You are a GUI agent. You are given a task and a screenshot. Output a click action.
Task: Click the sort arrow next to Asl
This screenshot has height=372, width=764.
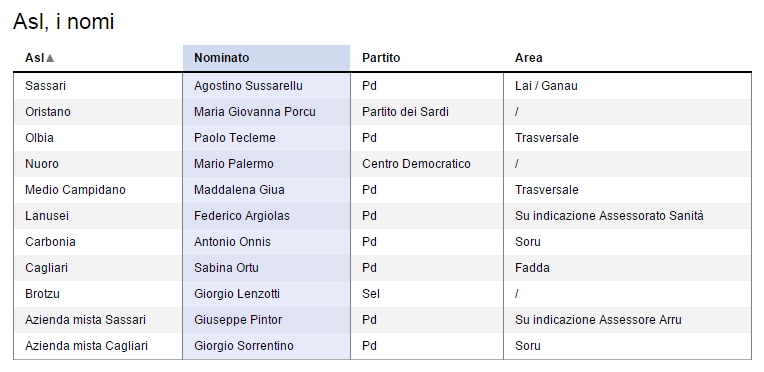(50, 58)
